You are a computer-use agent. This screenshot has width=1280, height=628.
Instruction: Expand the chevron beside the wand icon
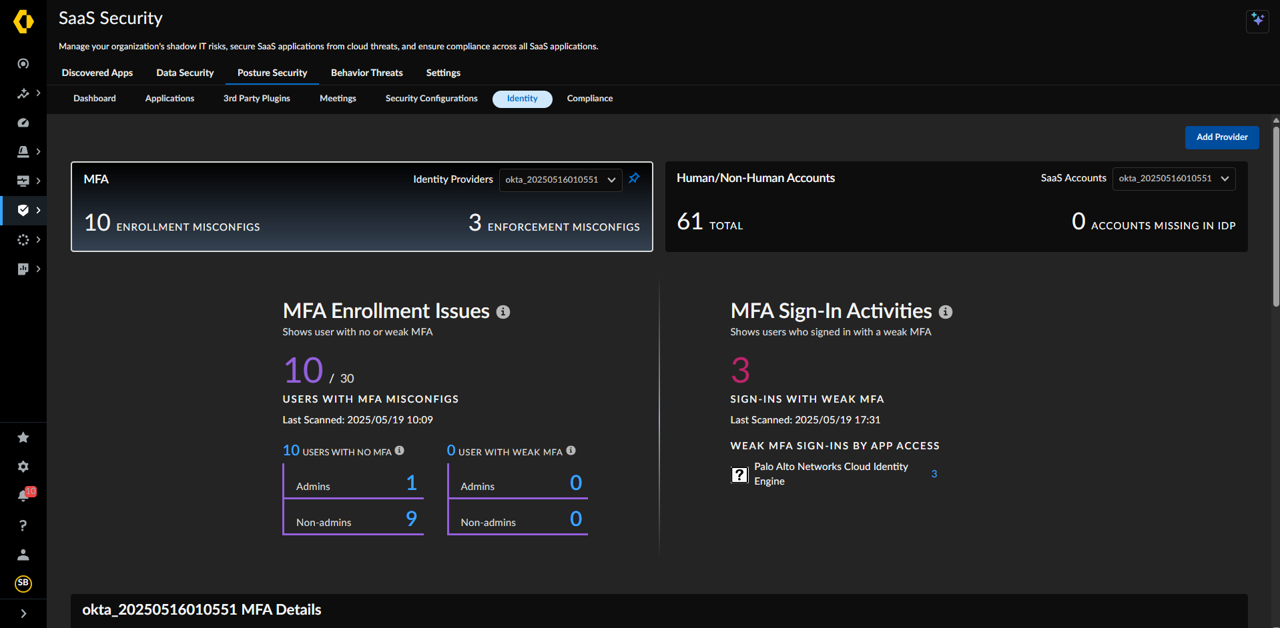click(38, 93)
